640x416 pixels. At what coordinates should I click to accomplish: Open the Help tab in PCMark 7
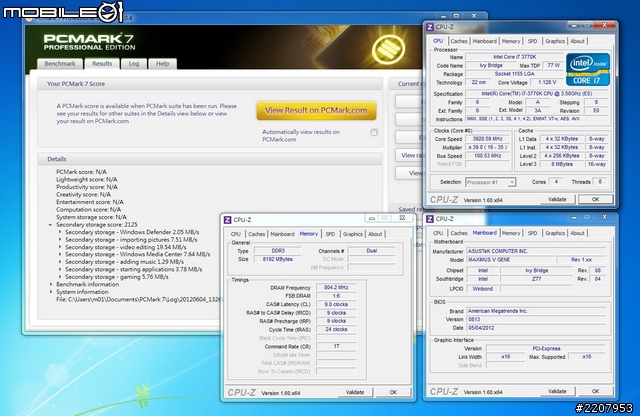(x=162, y=64)
